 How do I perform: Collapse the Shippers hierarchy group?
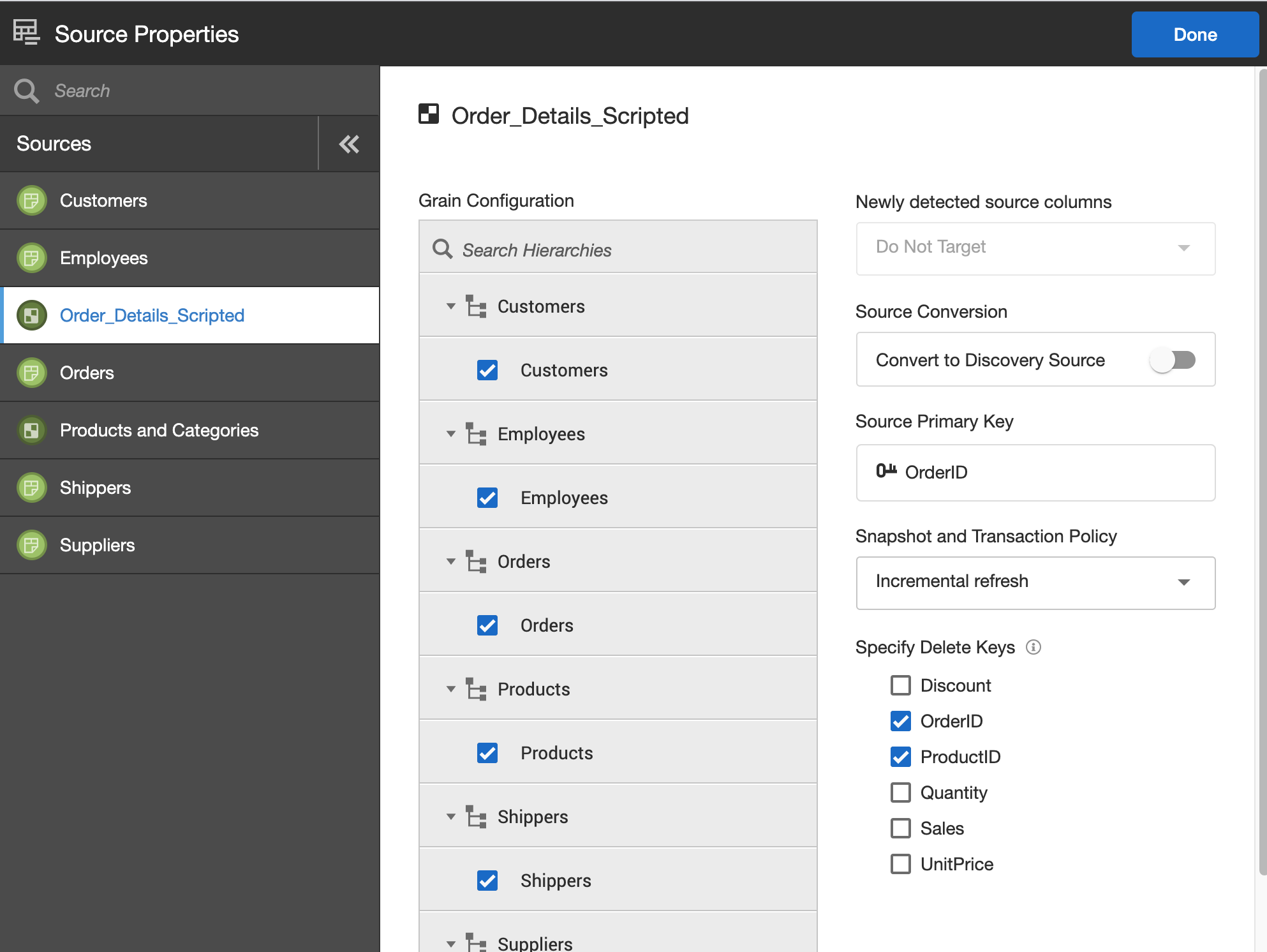pos(451,817)
